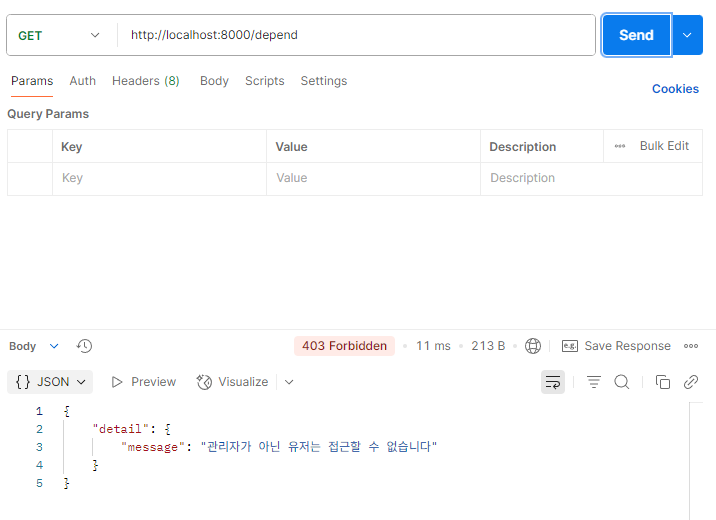This screenshot has height=520, width=716.
Task: Change the JSON response format dropdown
Action: pos(50,382)
